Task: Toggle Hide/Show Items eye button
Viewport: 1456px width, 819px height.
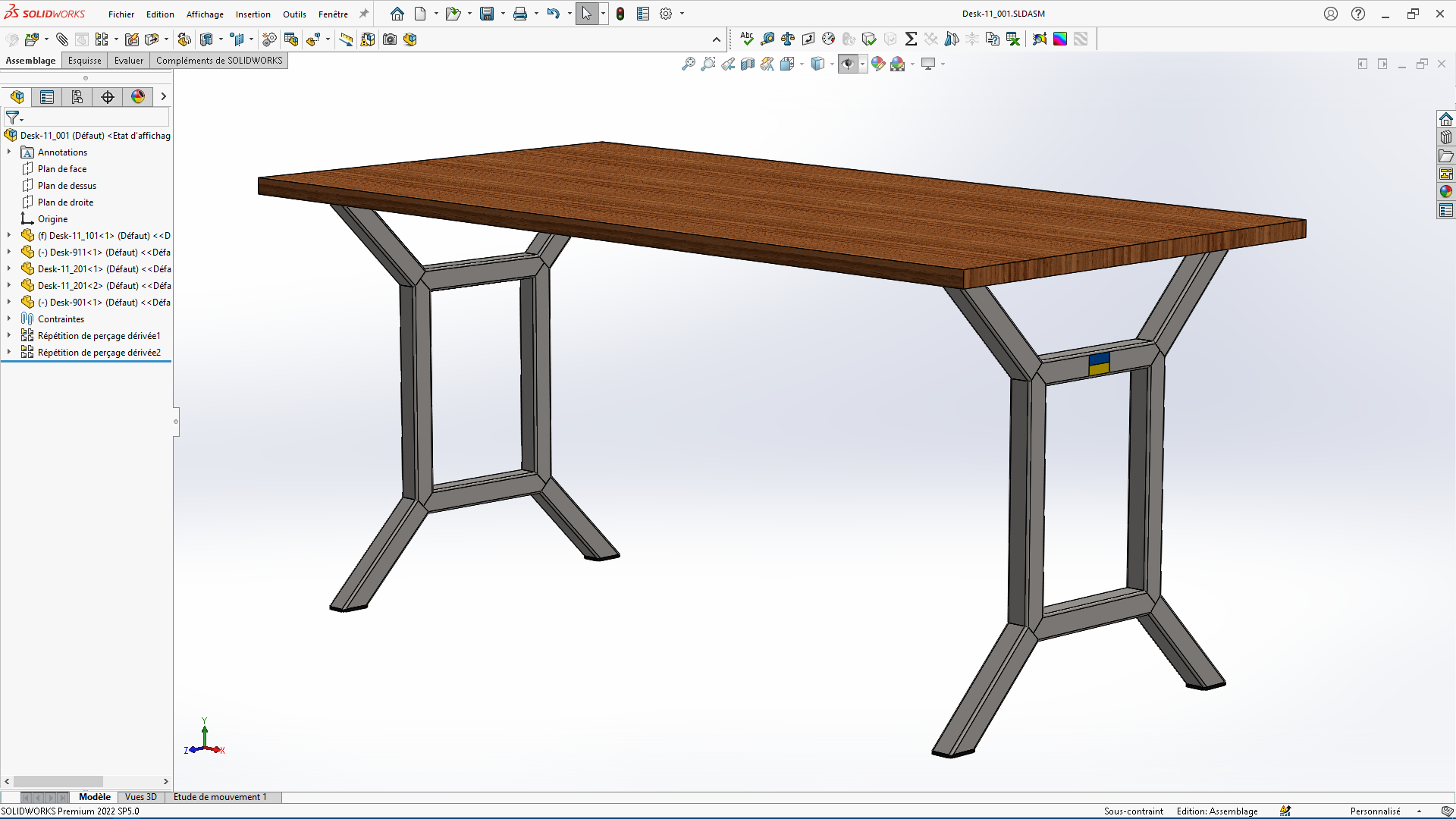Action: tap(848, 64)
